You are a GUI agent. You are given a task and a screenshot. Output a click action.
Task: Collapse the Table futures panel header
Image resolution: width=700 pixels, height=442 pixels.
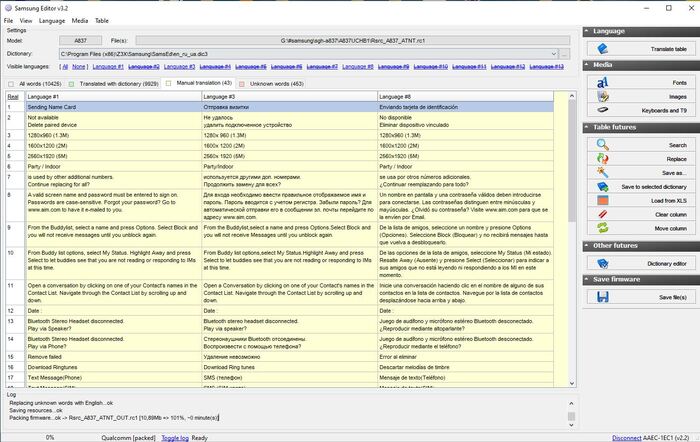tap(641, 127)
